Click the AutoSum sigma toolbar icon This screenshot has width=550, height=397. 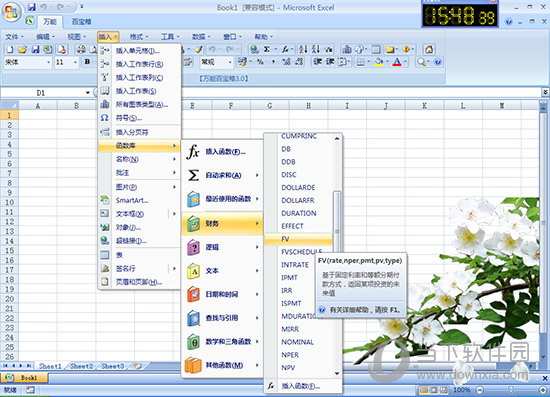[x=267, y=49]
